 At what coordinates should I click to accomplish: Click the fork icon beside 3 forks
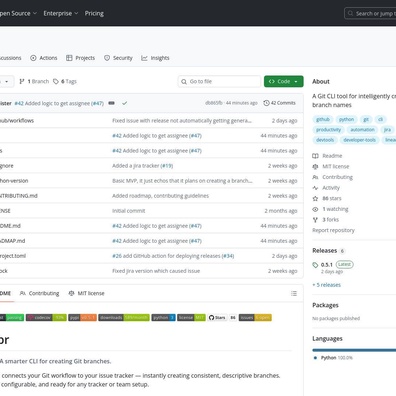(315, 220)
